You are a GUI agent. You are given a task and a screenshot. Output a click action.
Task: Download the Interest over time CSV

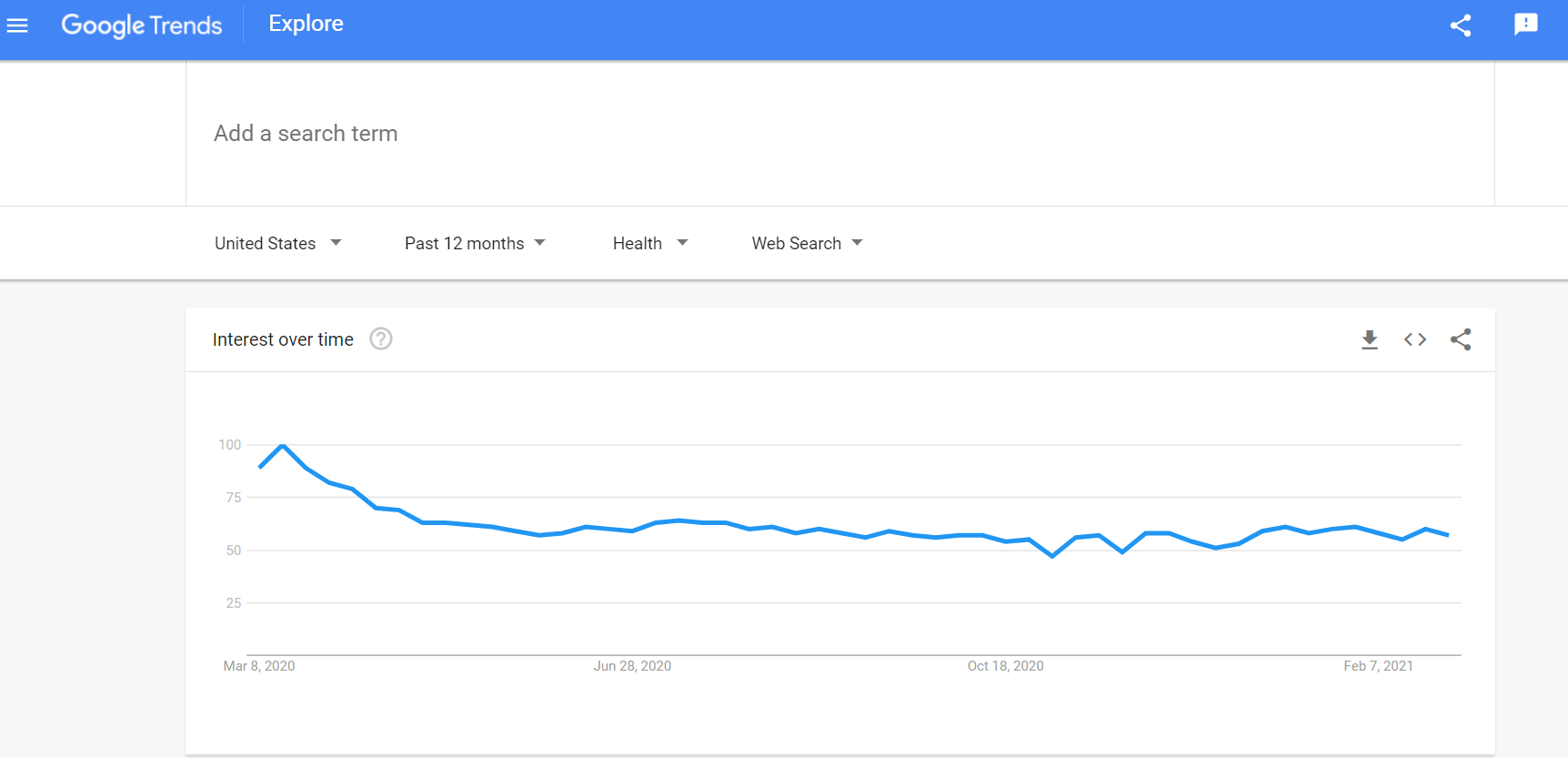tap(1370, 339)
